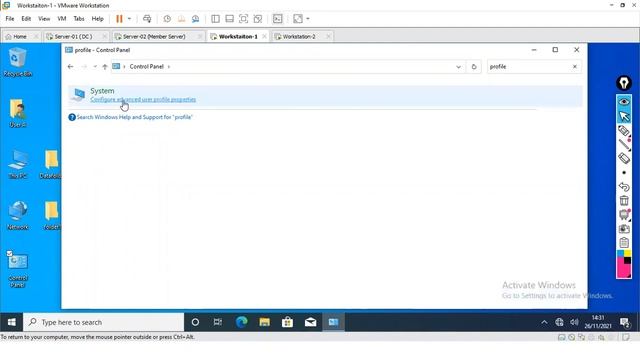Open the VMware Edit menu
Viewport: 640px width, 360px height.
(x=26, y=19)
